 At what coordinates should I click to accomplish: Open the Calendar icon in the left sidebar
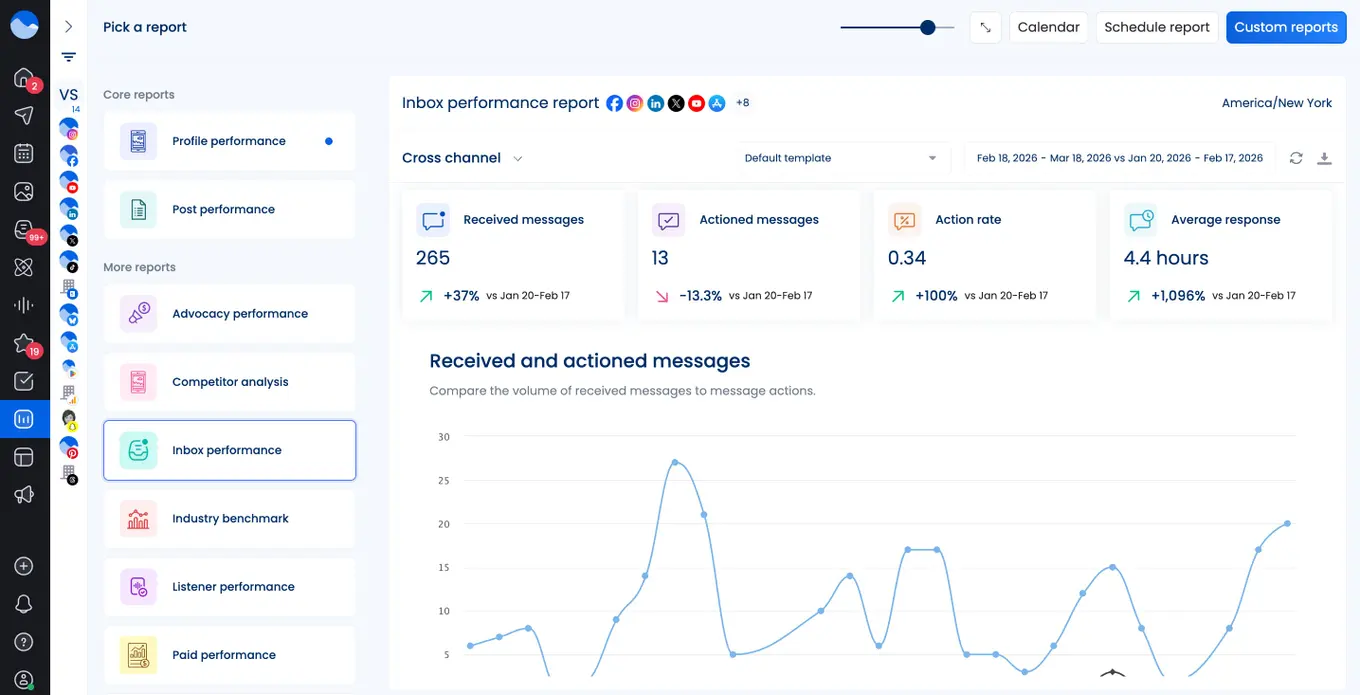[x=24, y=152]
